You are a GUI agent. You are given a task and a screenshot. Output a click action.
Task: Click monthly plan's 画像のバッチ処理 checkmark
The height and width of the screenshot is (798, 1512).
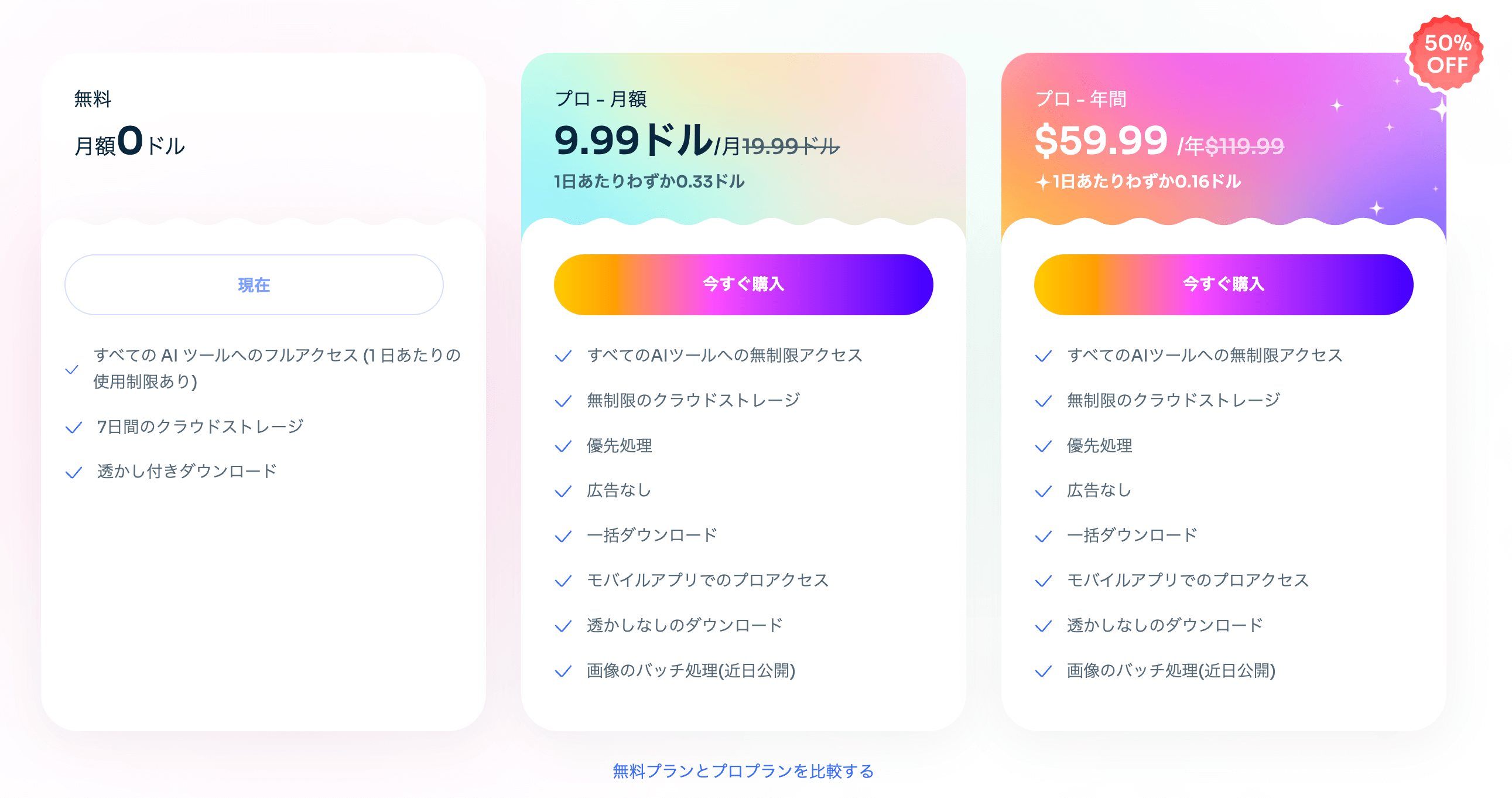(563, 671)
